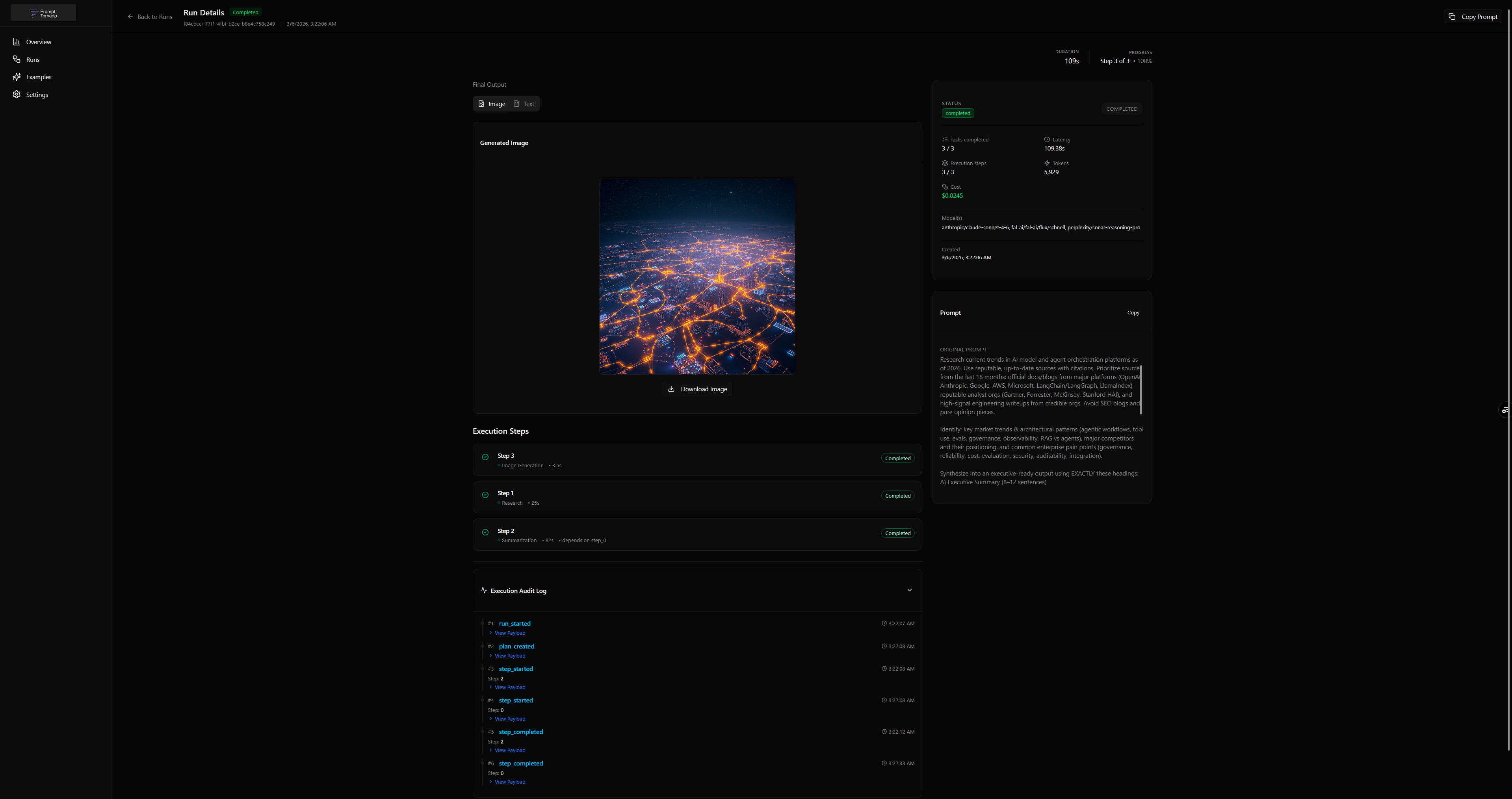Switch Final Output to Text view
The height and width of the screenshot is (799, 1512).
pyautogui.click(x=524, y=103)
